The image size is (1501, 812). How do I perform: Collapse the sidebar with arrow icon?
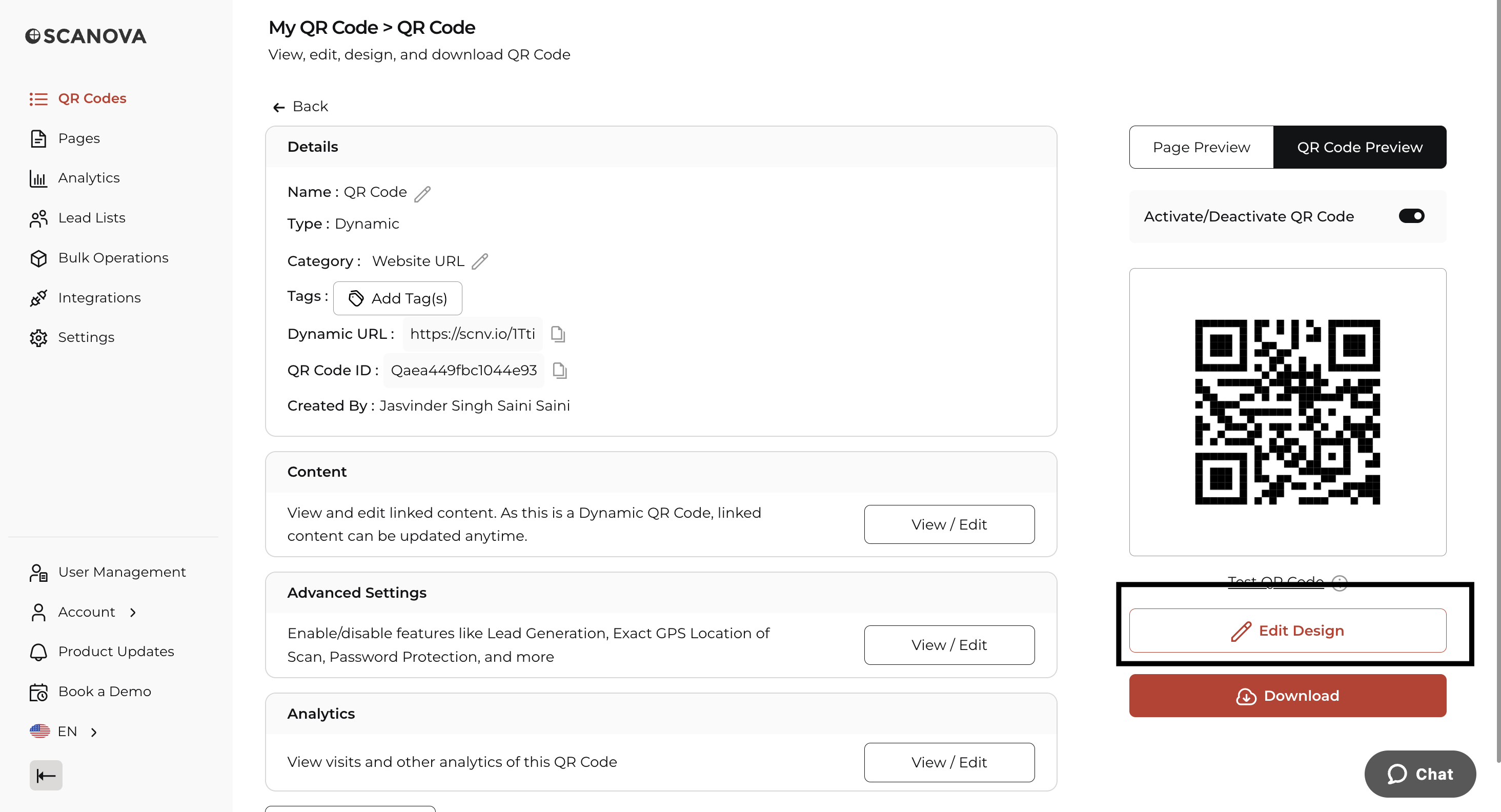coord(46,776)
